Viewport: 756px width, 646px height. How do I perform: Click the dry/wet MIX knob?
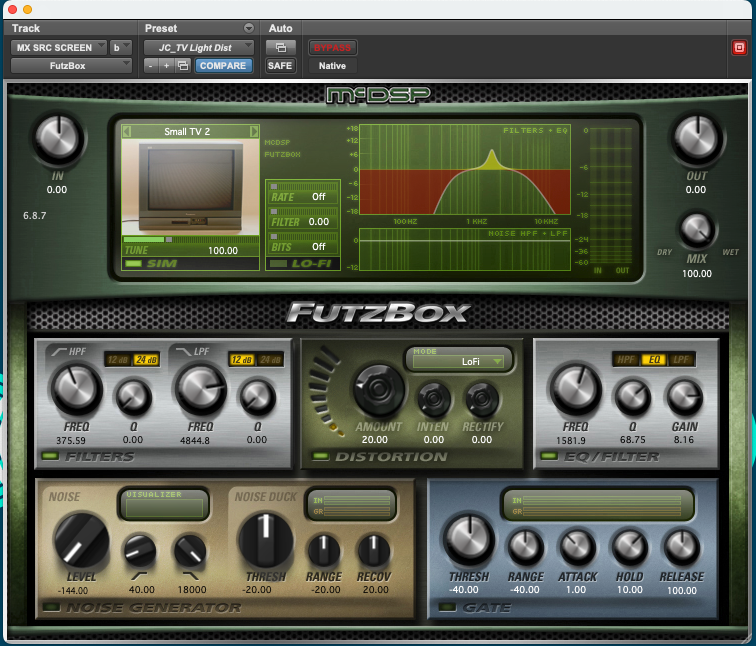point(696,229)
